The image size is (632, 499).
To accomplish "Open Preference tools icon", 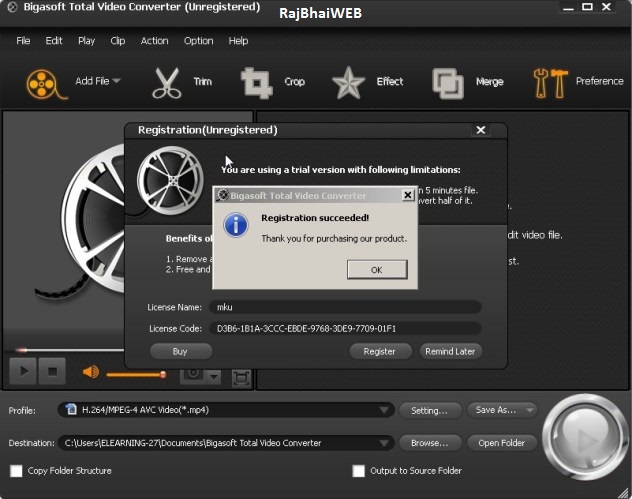I will point(550,83).
